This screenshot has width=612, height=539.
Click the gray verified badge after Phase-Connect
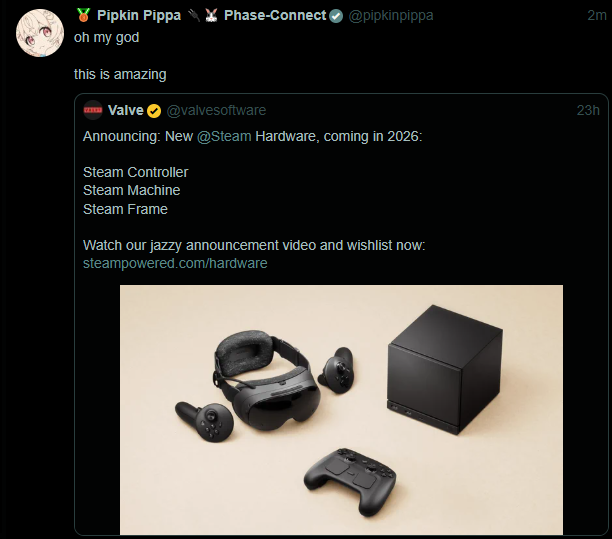tap(337, 15)
